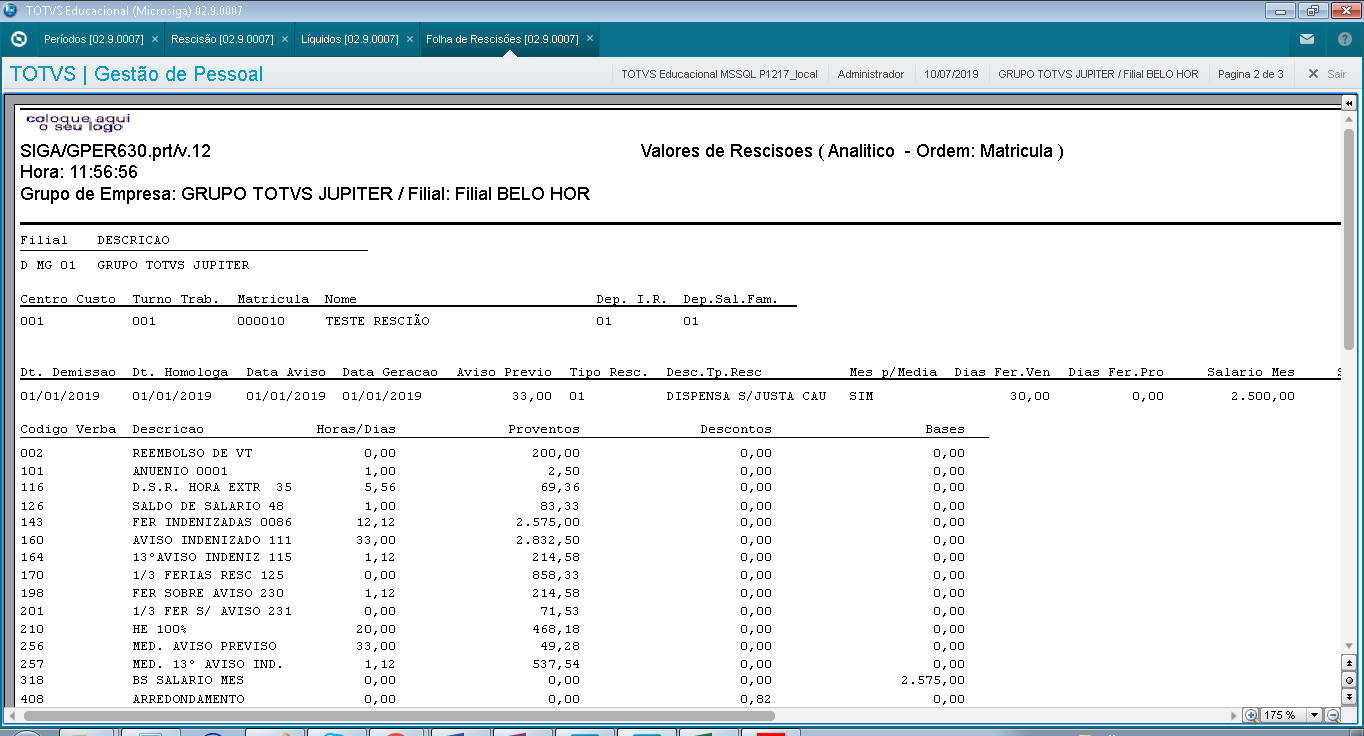The image size is (1364, 736).
Task: Click the 2.500,00 Salario Mes value
Action: [x=1263, y=396]
